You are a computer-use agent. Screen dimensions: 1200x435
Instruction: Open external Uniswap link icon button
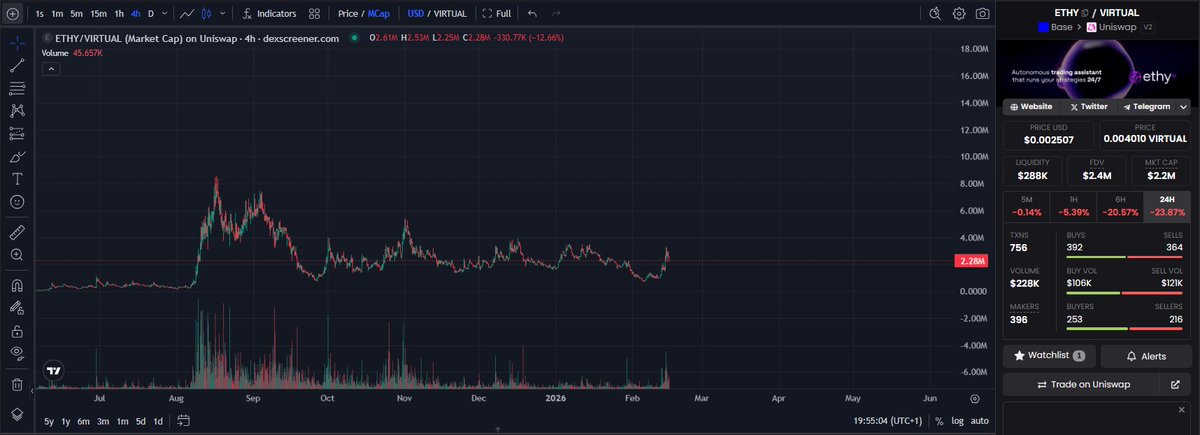[x=1174, y=384]
